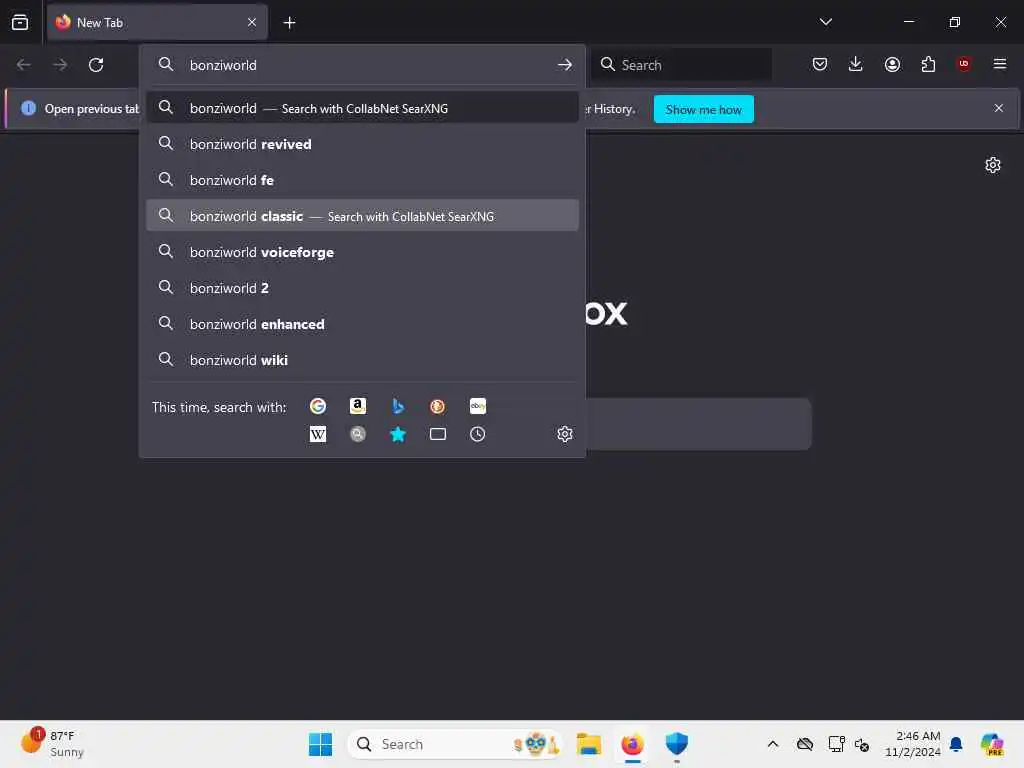
Task: List all tabs dropdown arrow
Action: [x=826, y=22]
